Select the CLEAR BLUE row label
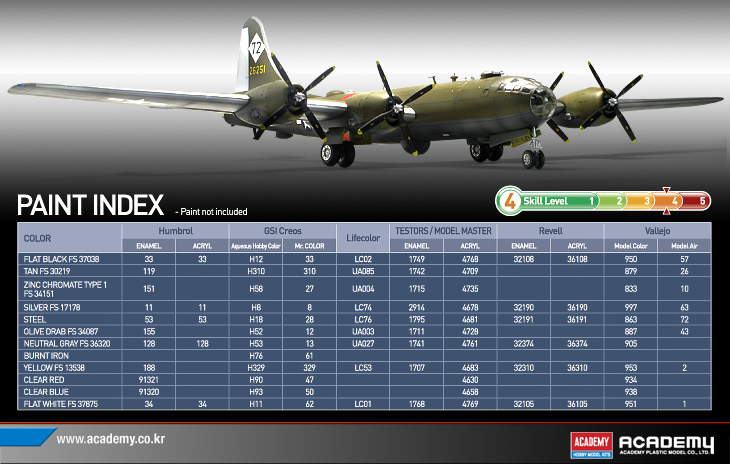This screenshot has height=464, width=730. [46, 392]
